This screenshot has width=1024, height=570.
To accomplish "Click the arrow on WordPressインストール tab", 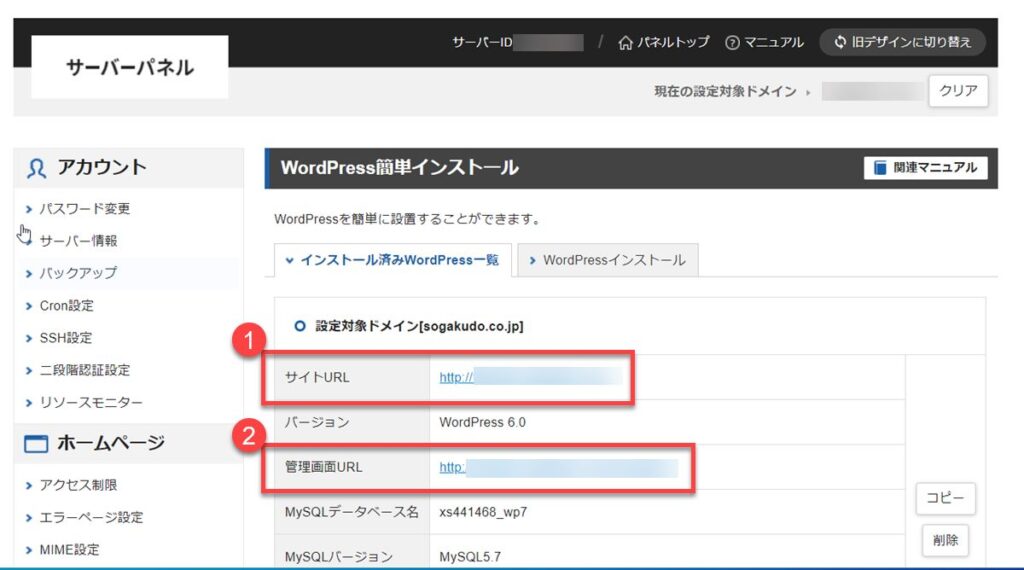I will coord(532,261).
